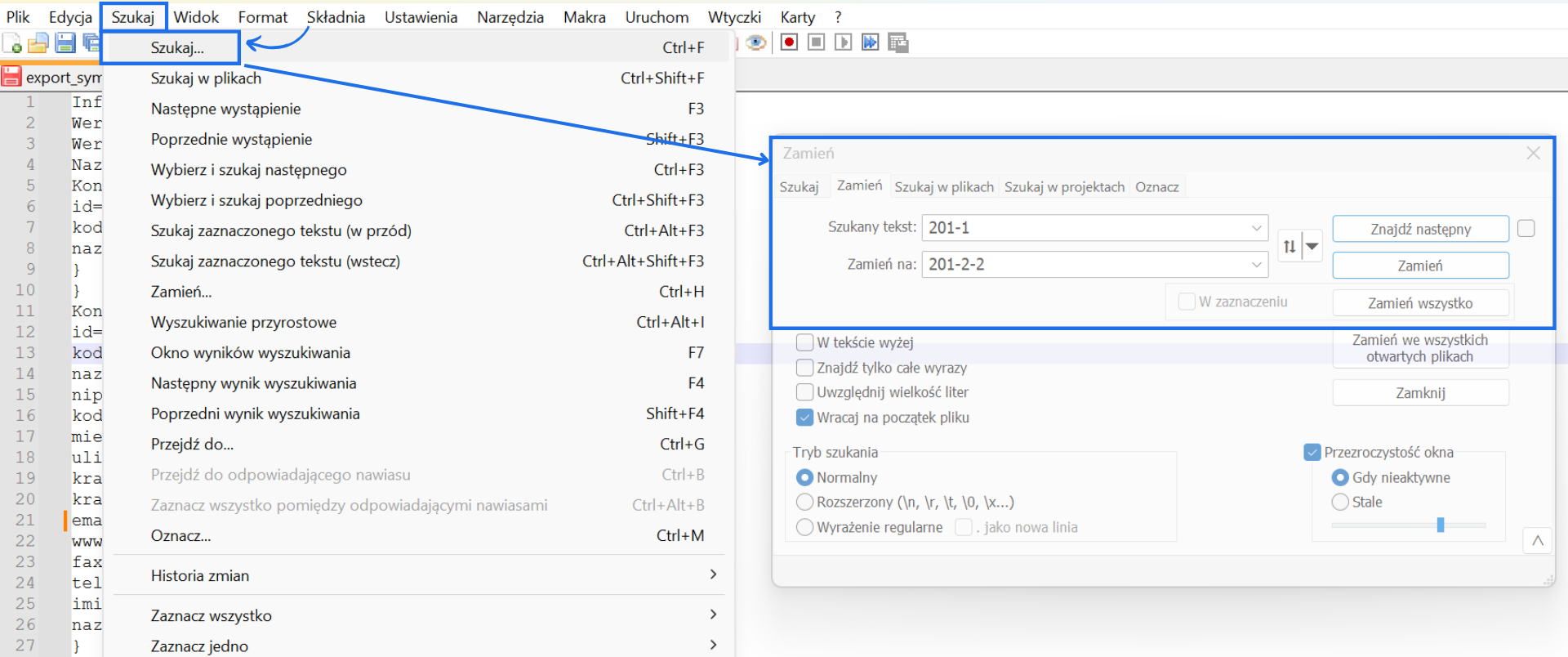Select Stale transparency option

pos(1340,502)
